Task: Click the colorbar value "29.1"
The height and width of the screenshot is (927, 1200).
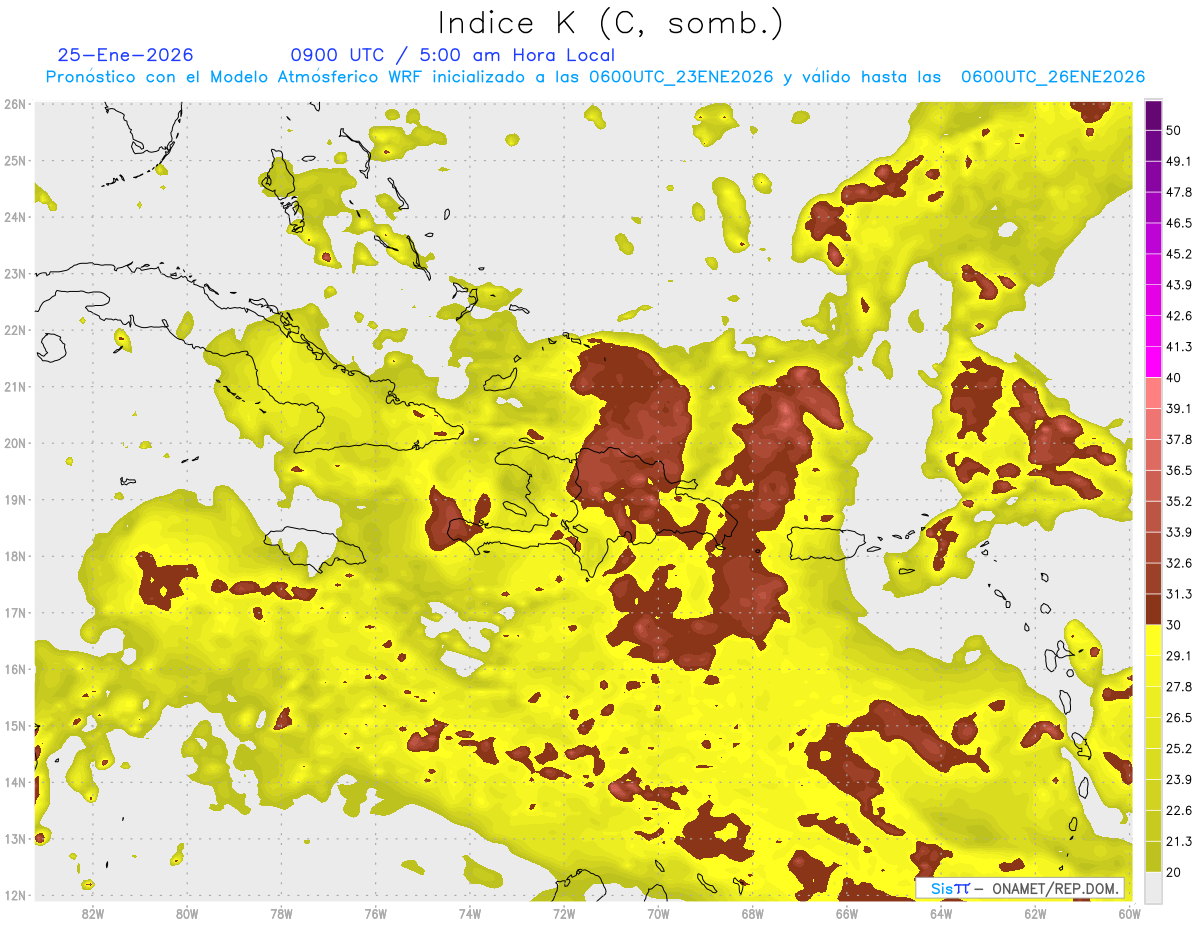Action: point(1179,655)
